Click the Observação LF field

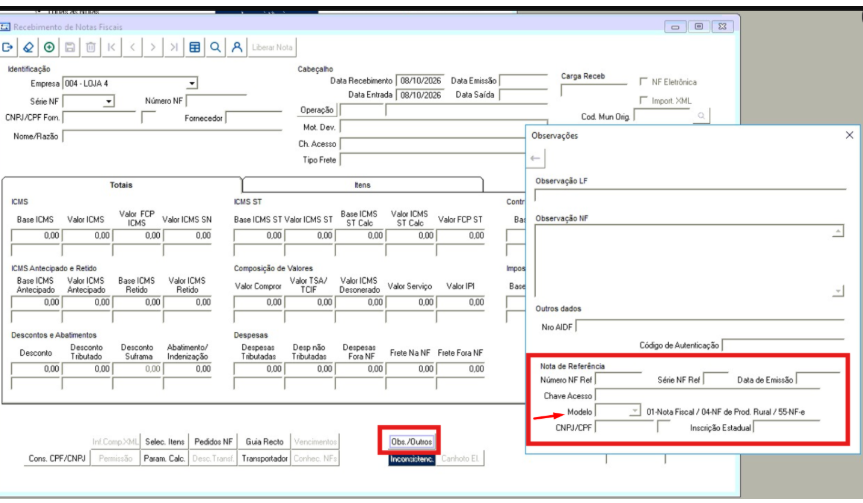click(x=690, y=195)
